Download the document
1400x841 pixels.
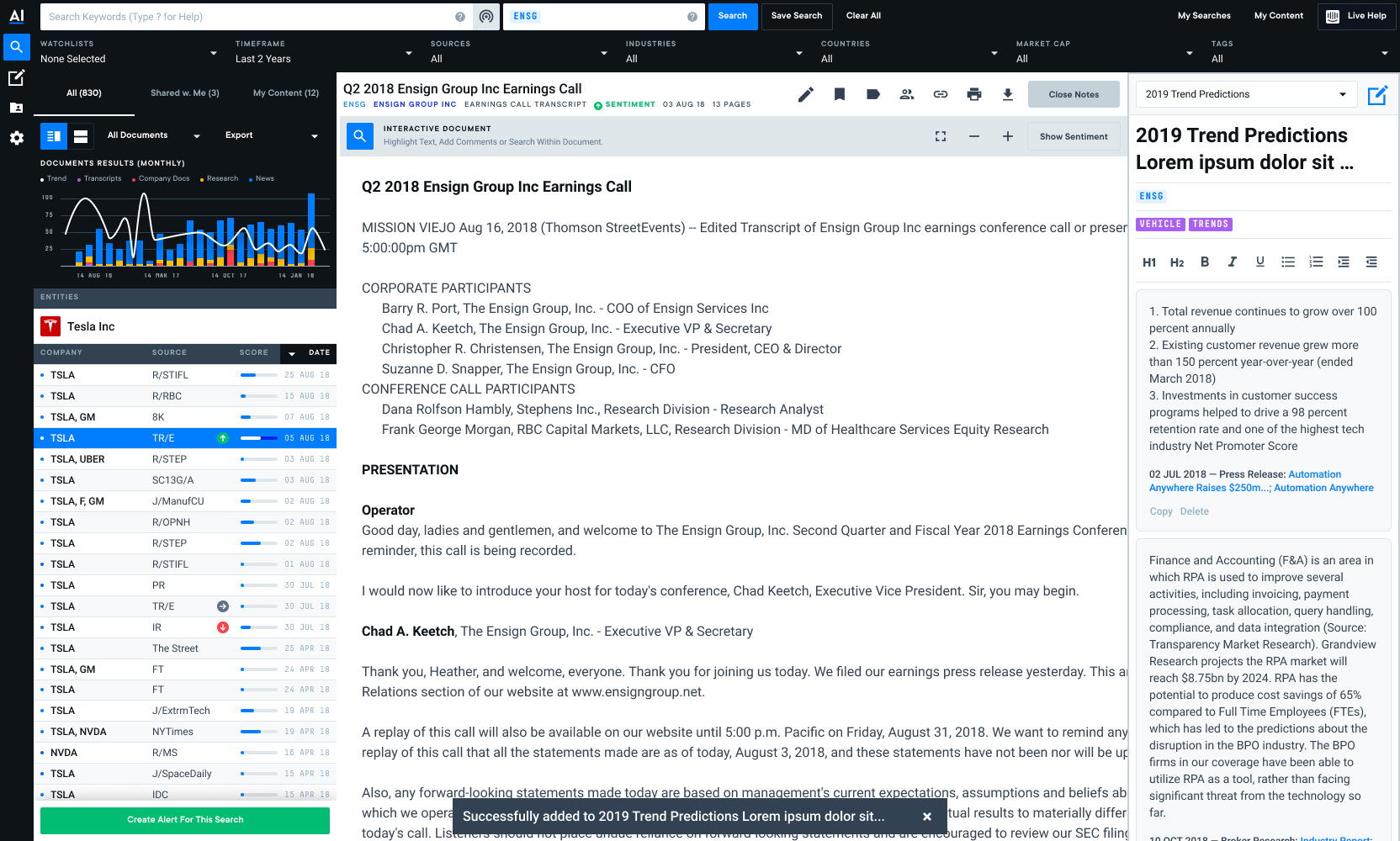(1008, 94)
